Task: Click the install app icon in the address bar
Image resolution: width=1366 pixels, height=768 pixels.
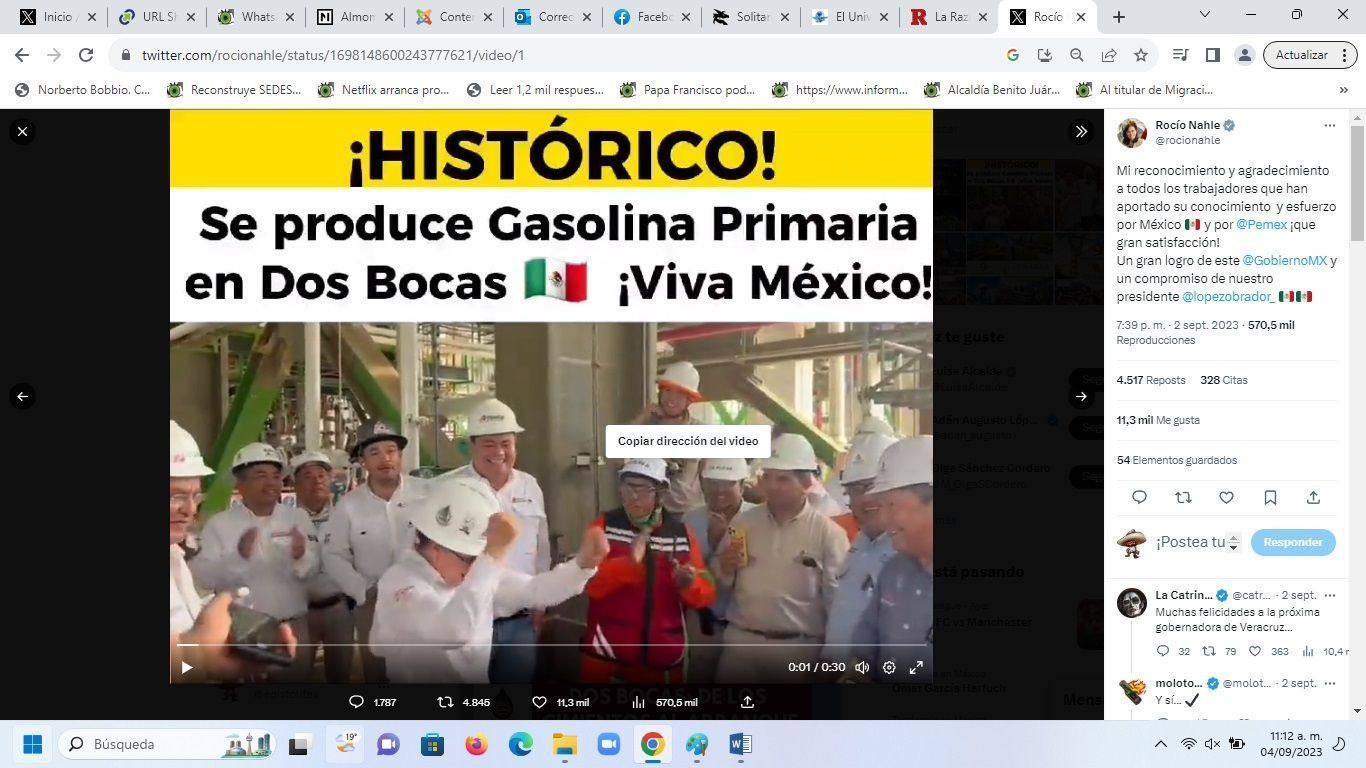Action: (1045, 55)
